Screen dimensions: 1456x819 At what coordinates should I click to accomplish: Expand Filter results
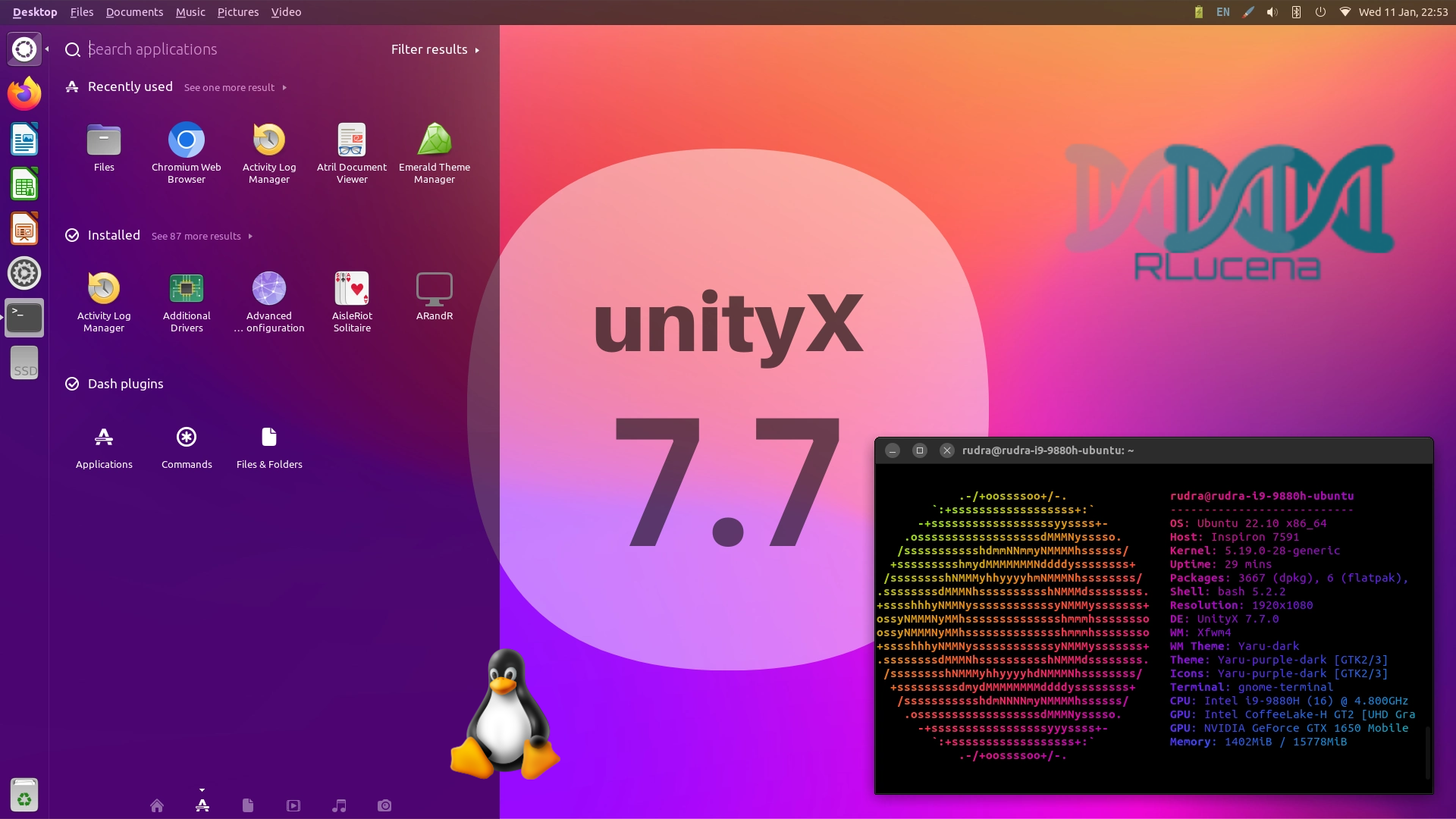[x=435, y=49]
